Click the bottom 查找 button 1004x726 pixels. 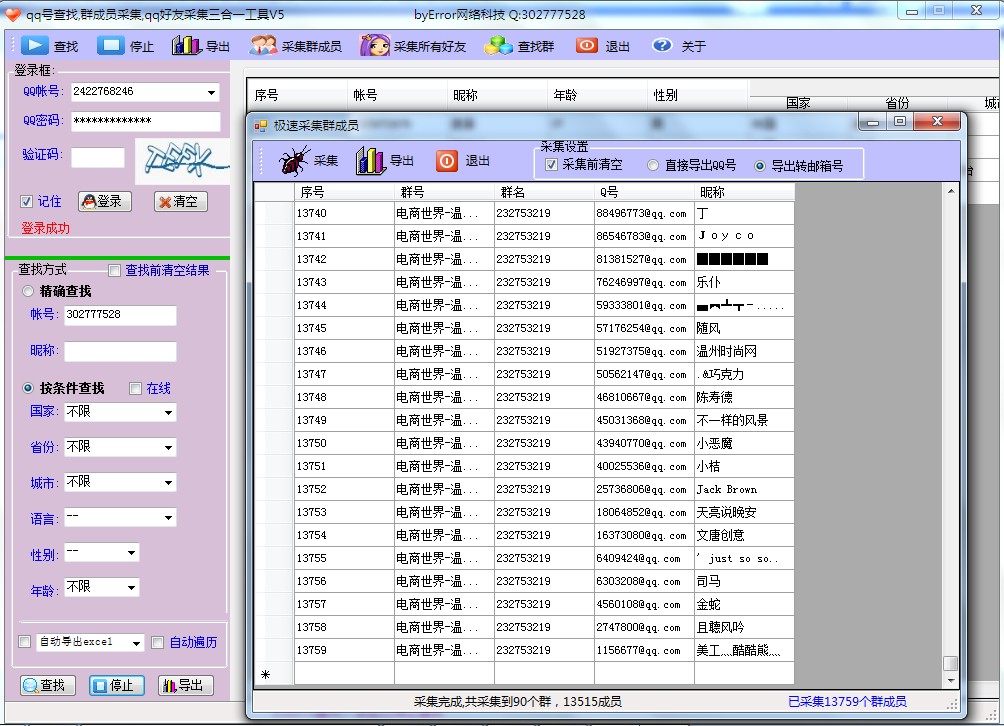(47, 685)
